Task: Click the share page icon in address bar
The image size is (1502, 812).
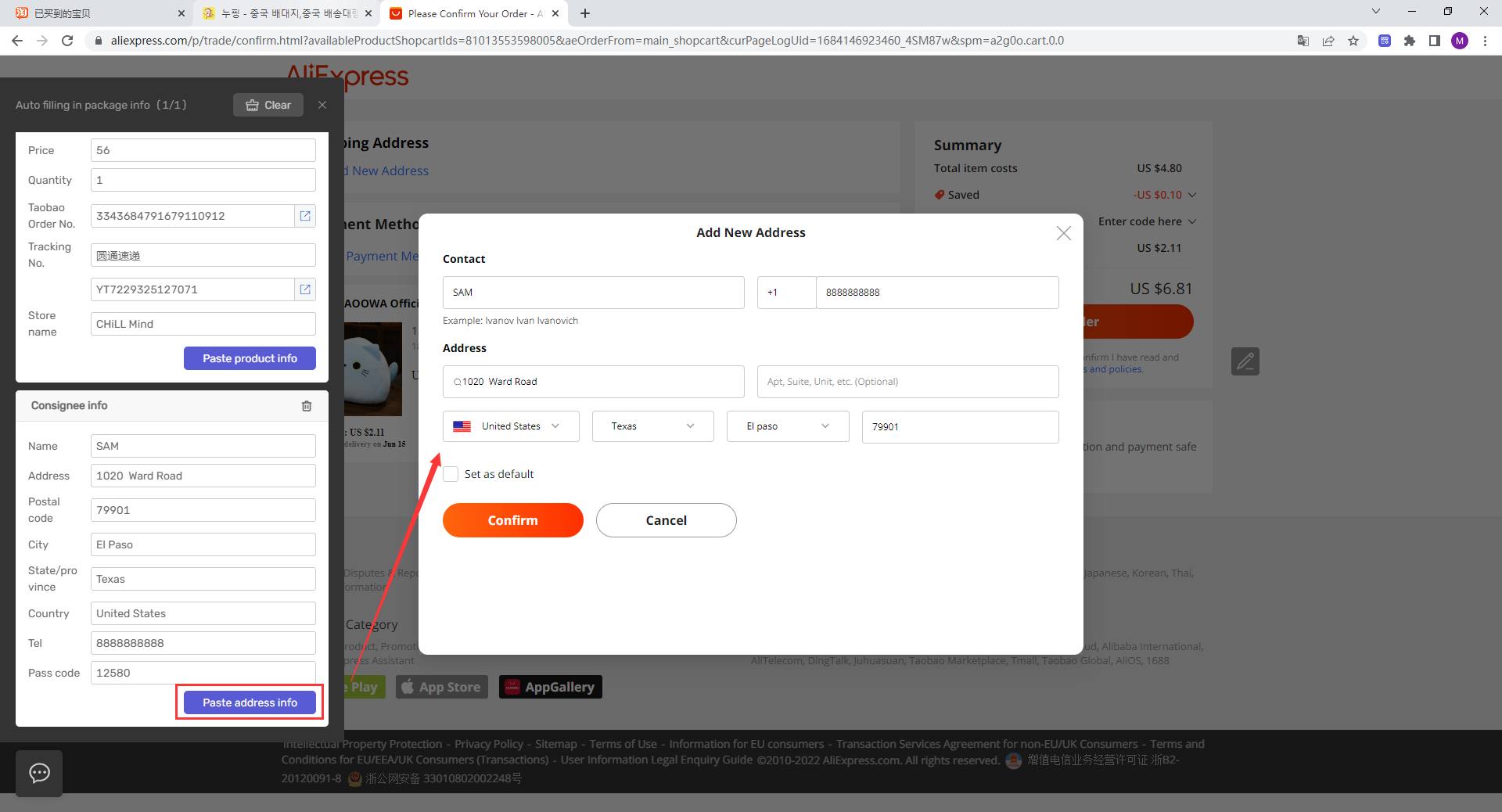Action: pos(1328,41)
